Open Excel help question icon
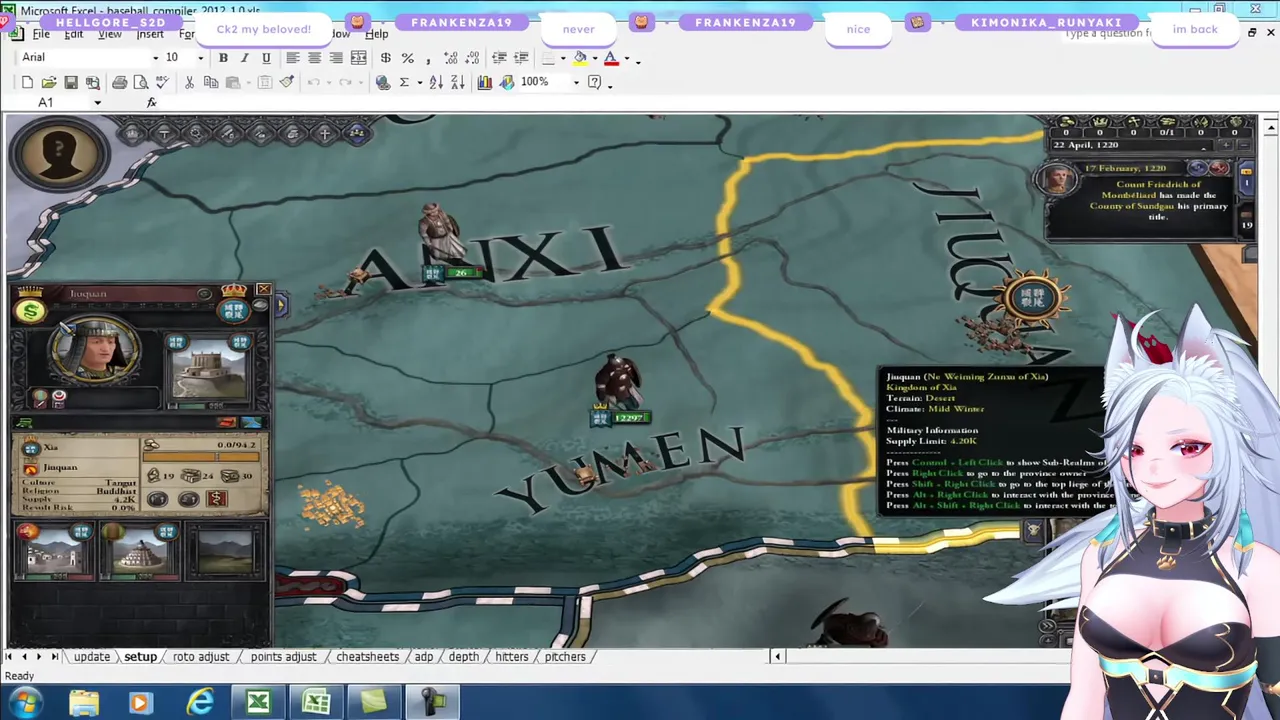 (594, 82)
